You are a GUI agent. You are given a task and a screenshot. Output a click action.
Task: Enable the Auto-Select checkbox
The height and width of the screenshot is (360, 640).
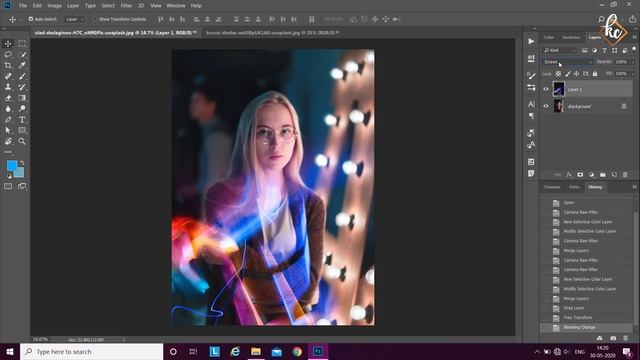pos(31,19)
